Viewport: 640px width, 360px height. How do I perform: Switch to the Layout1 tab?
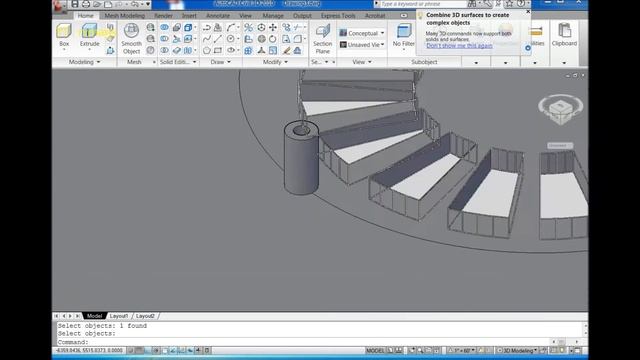tap(119, 316)
